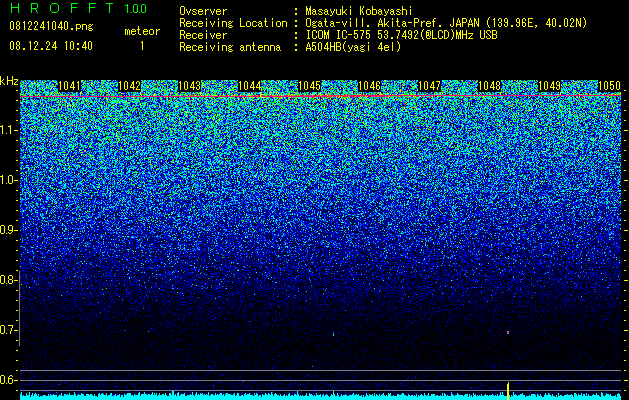Click the red meteor echo dot near 0.7 kHz

tap(508, 333)
